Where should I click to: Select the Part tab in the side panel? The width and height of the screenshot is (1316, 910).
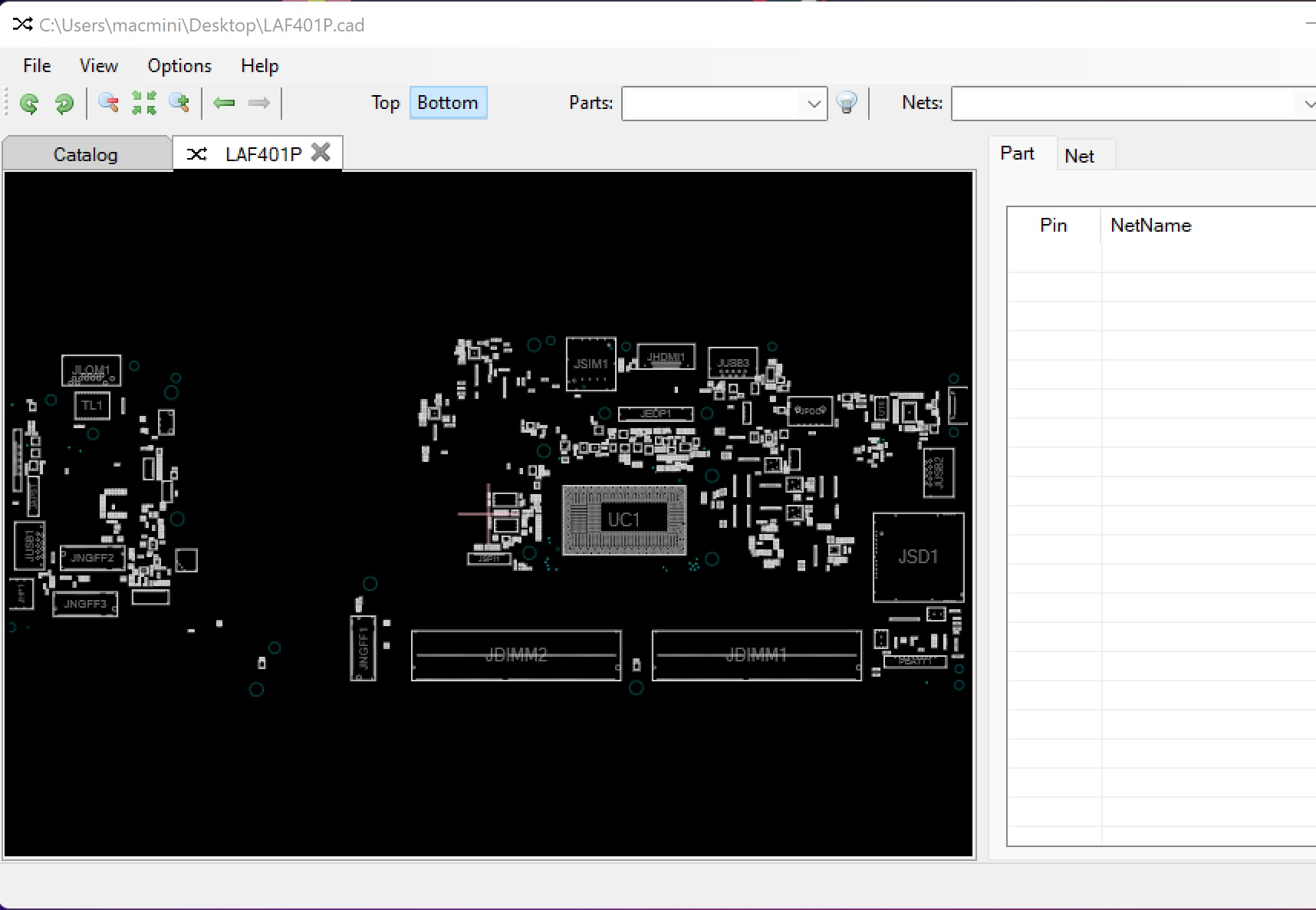1018,153
